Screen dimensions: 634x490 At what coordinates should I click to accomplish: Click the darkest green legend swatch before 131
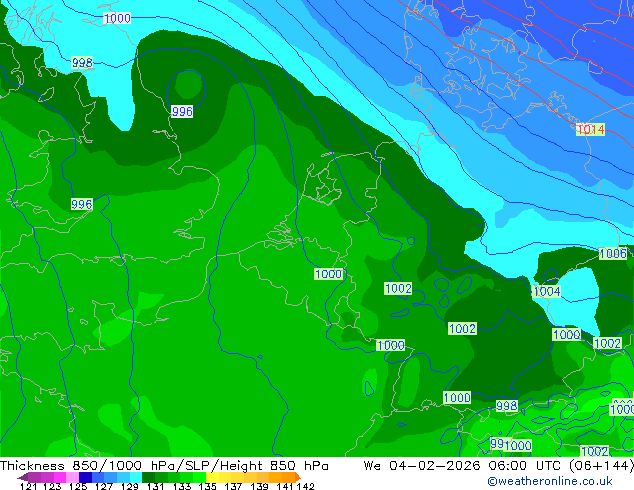point(148,477)
